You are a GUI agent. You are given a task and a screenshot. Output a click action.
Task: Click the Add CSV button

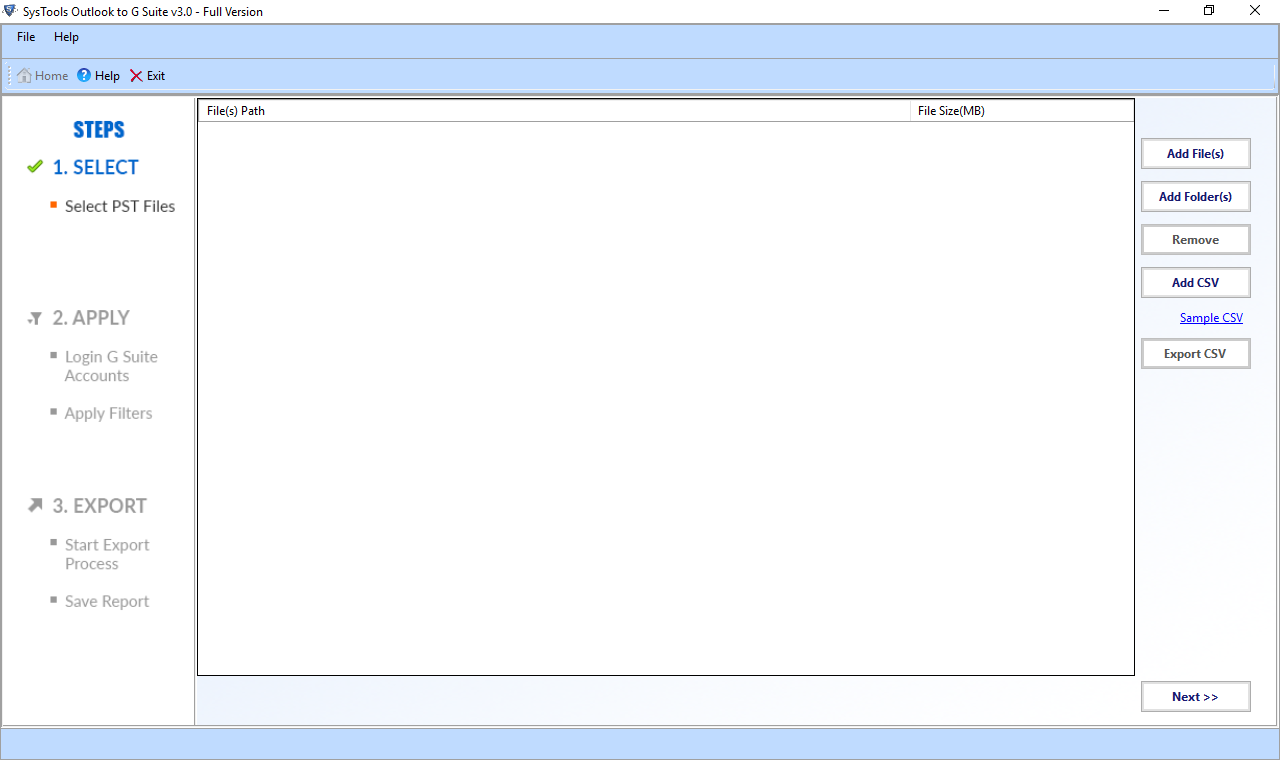click(1196, 283)
